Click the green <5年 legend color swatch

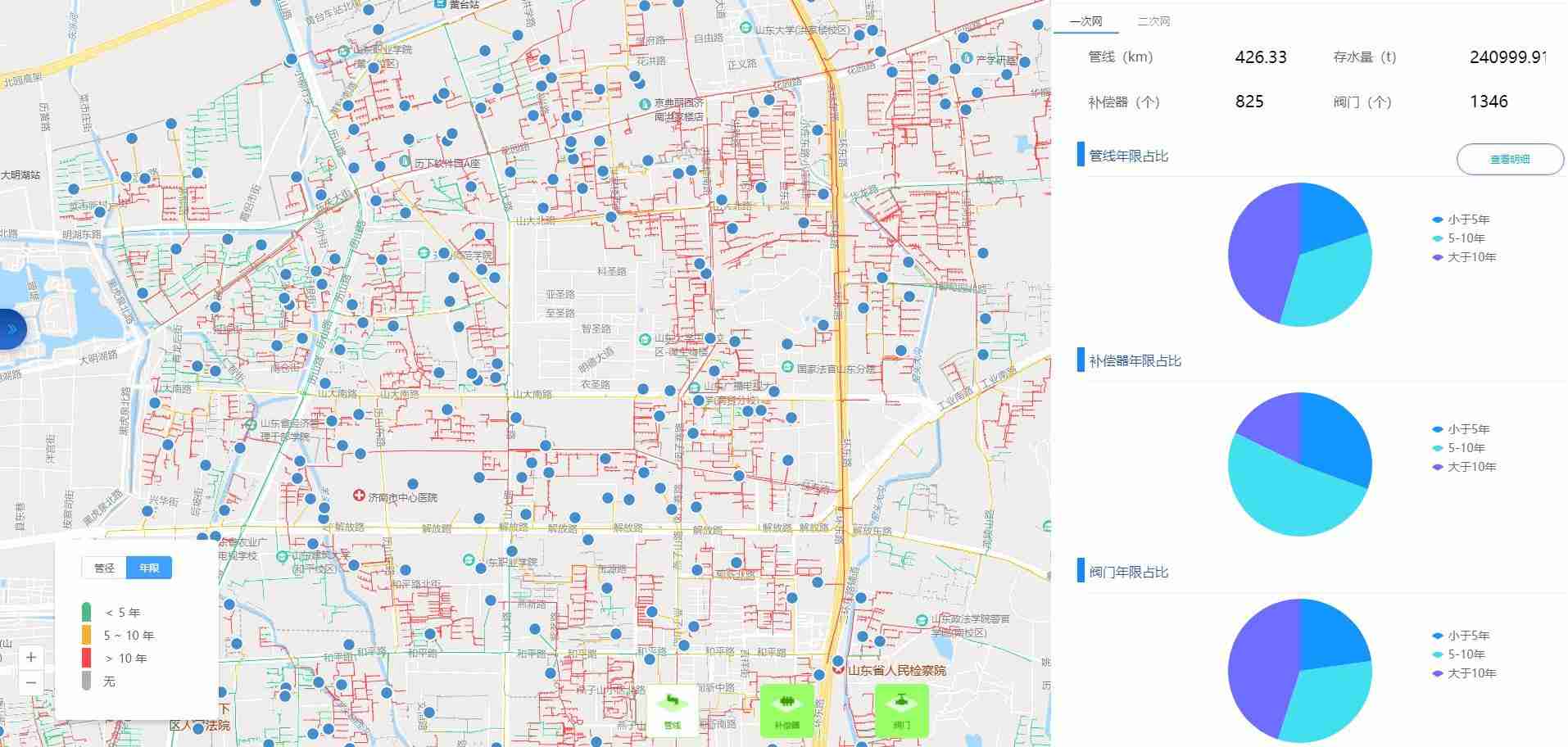click(86, 613)
